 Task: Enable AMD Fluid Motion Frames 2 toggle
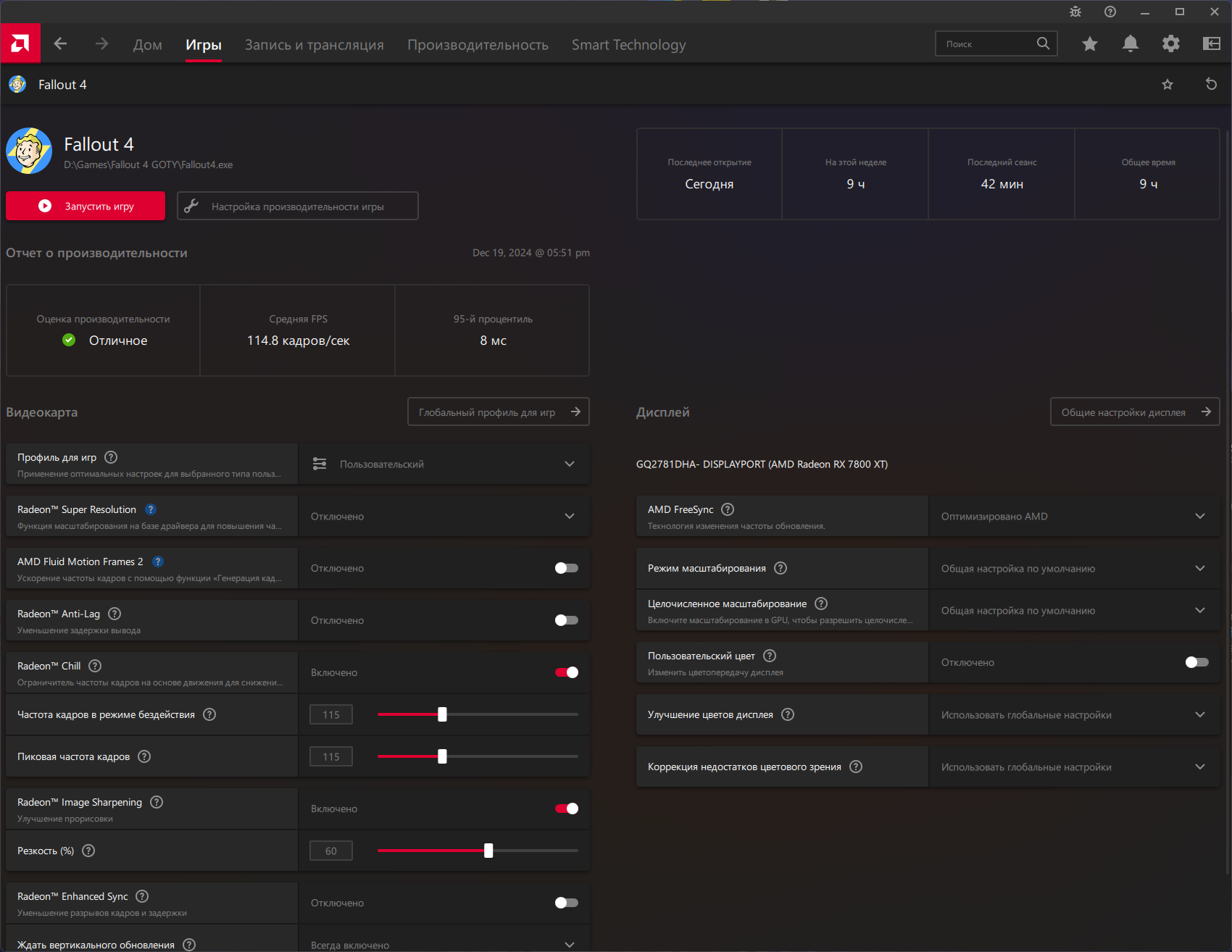click(x=567, y=568)
